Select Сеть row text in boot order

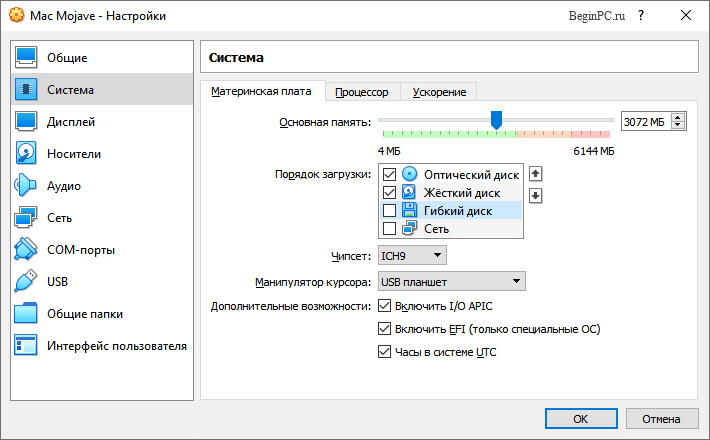click(437, 229)
